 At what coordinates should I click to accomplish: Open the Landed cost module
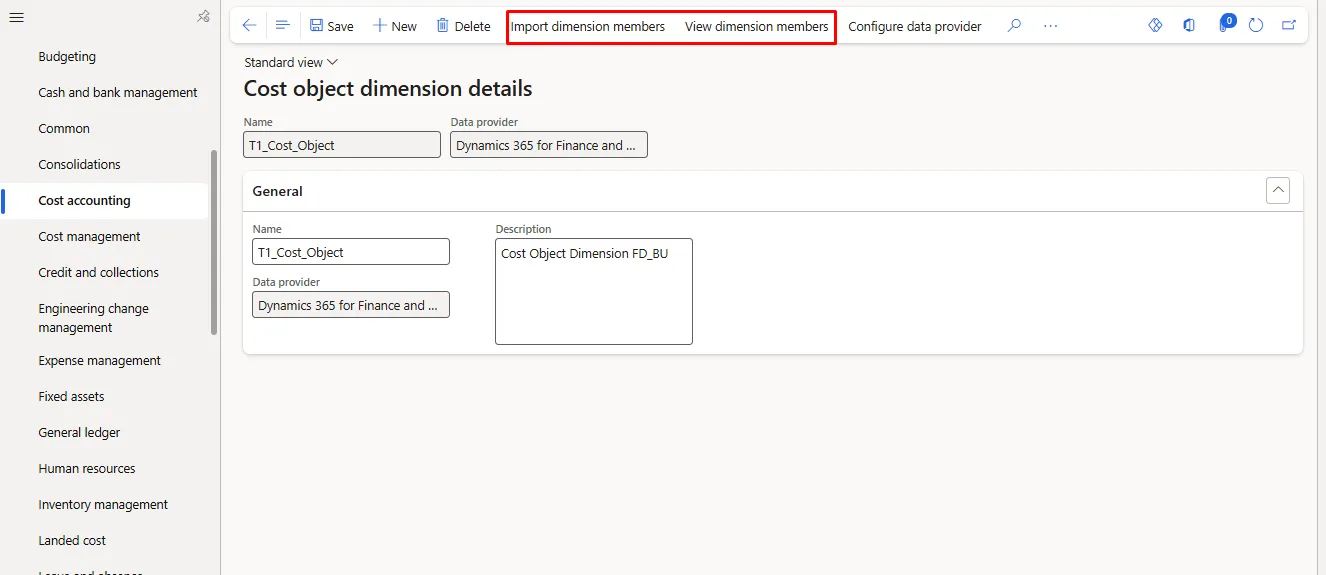pyautogui.click(x=72, y=541)
